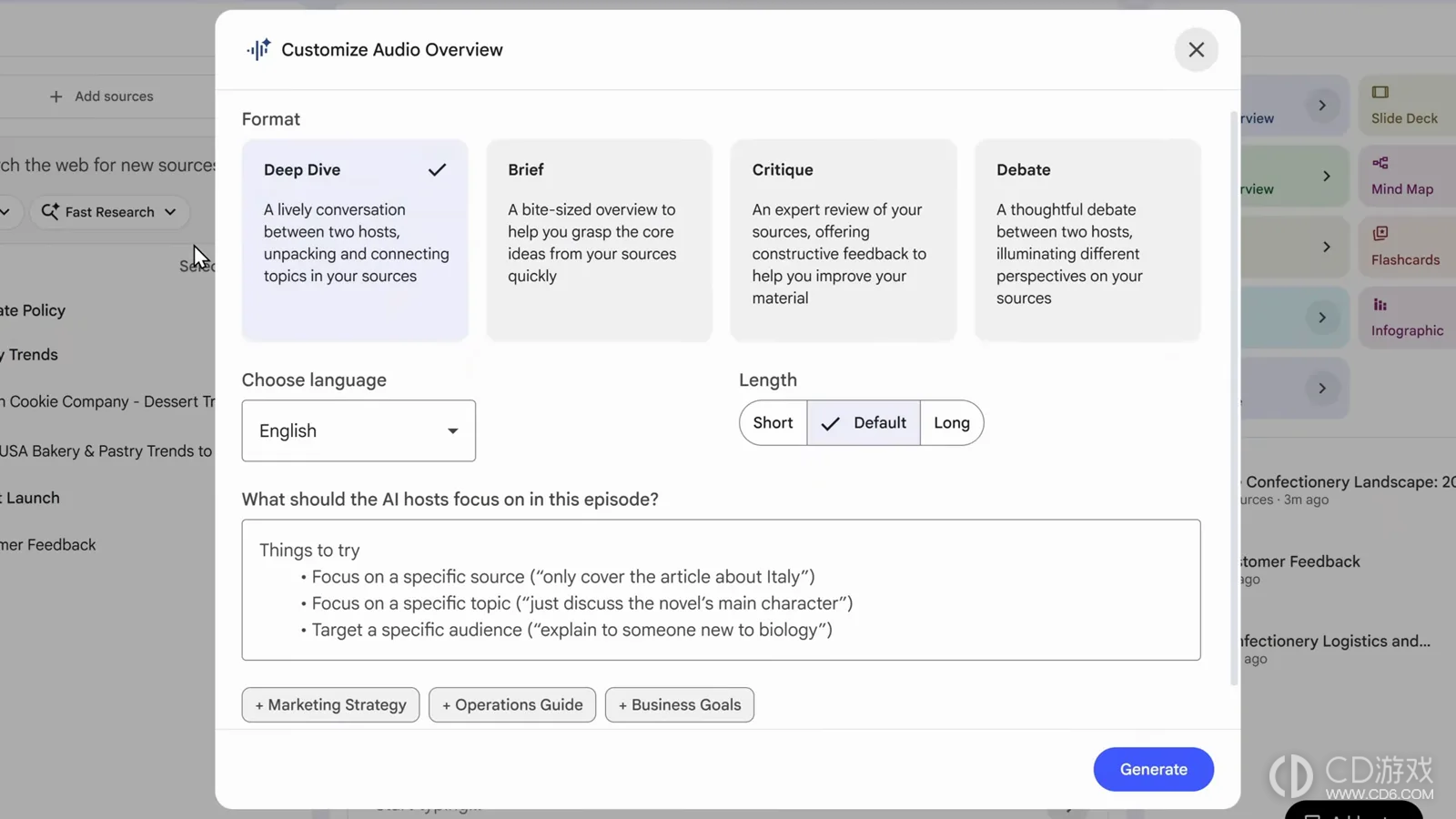Add the Marketing Strategy suggestion chip

[330, 705]
